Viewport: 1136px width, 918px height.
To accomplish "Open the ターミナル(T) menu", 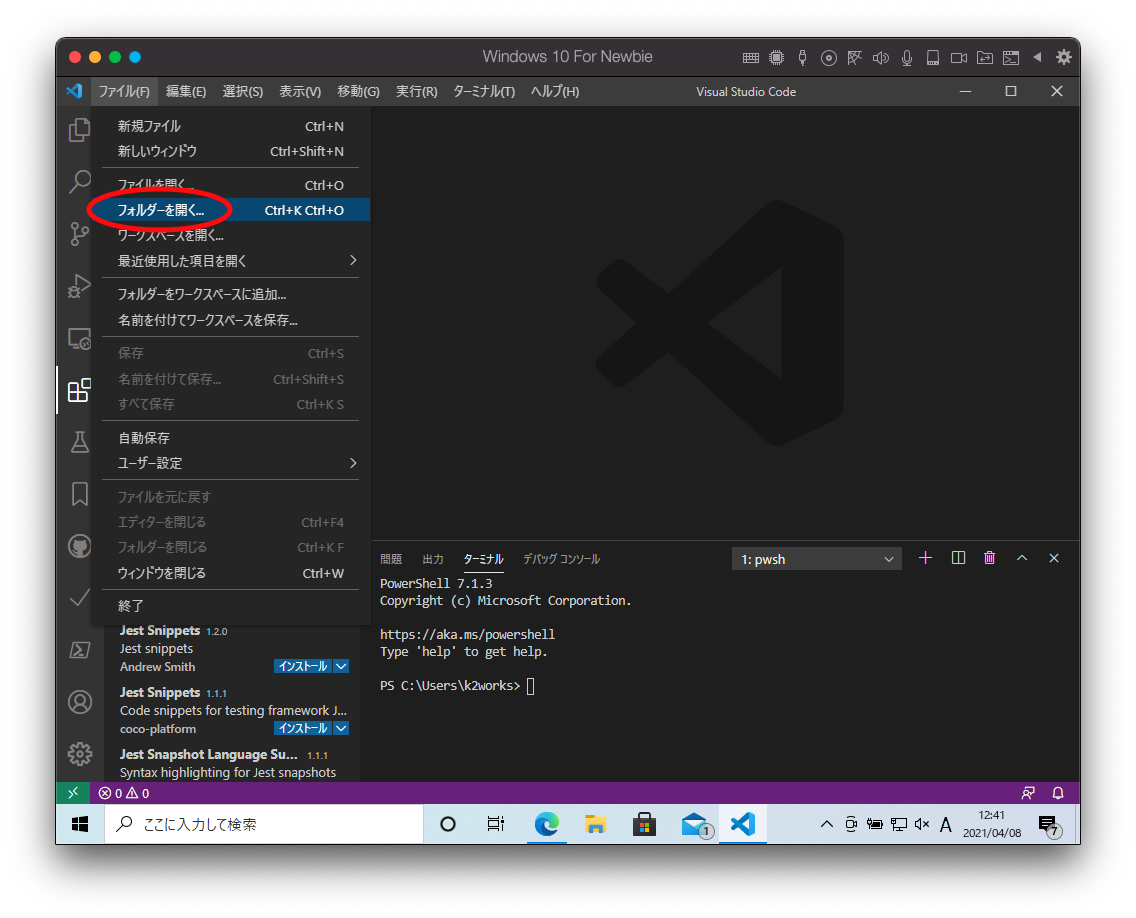I will pyautogui.click(x=484, y=91).
